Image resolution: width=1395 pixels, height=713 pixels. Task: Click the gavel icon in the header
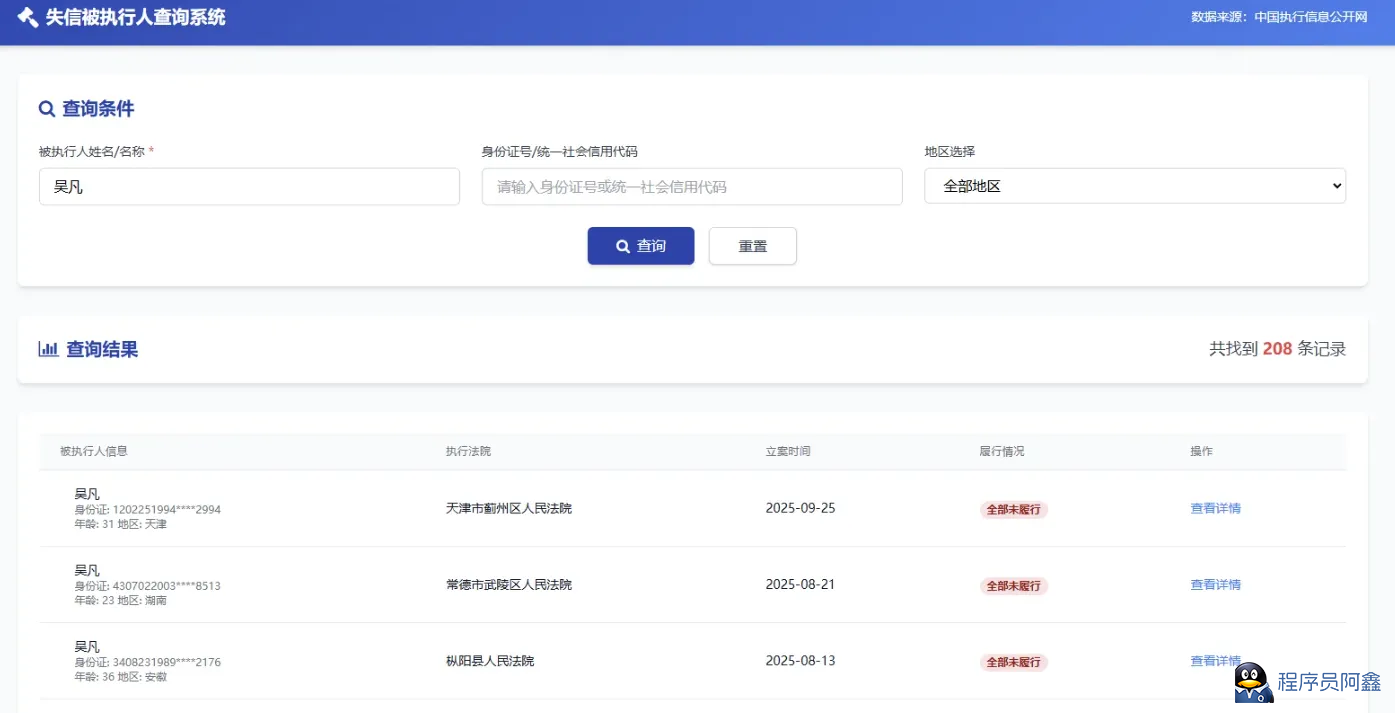28,17
